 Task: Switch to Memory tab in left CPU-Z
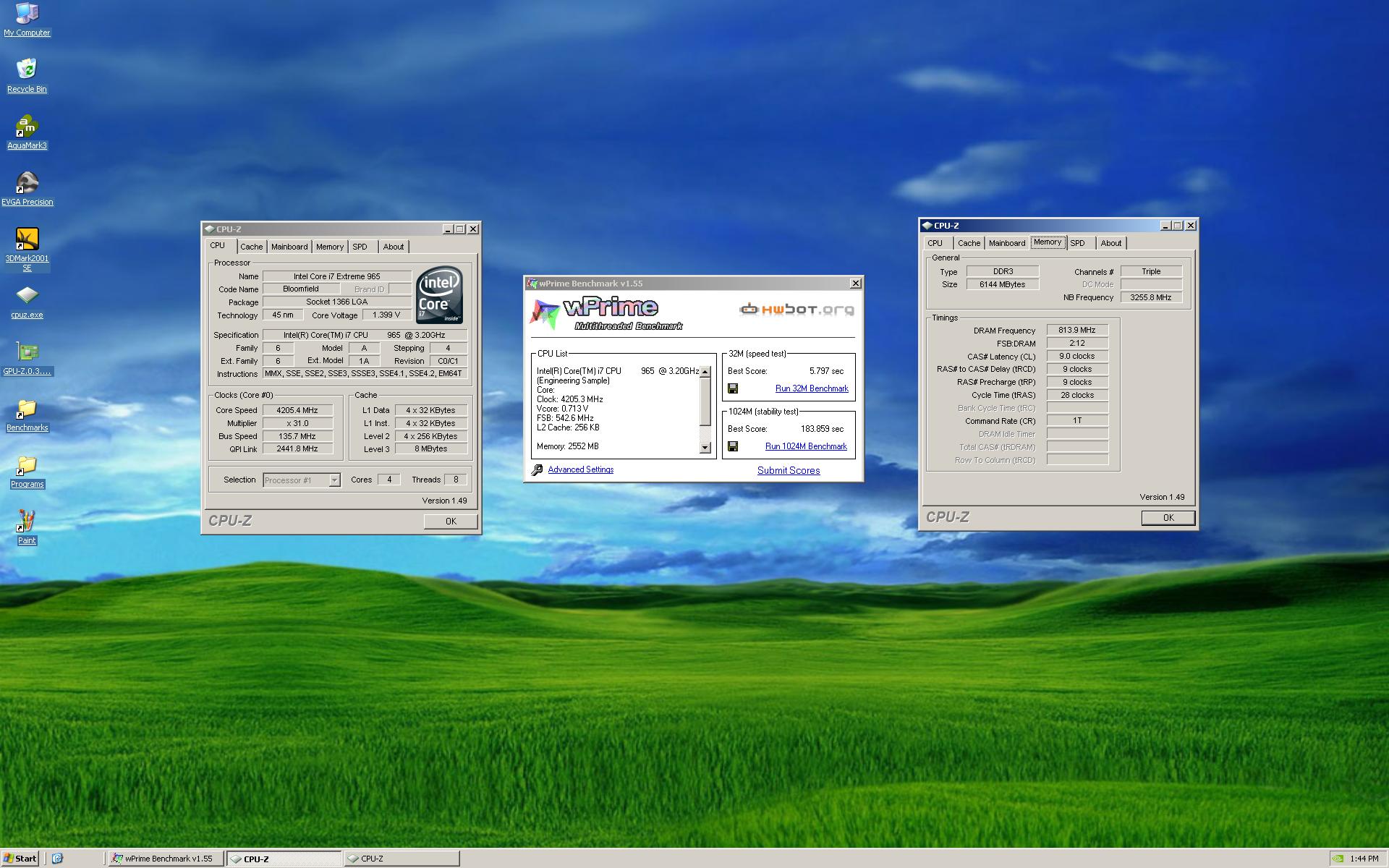tap(330, 247)
